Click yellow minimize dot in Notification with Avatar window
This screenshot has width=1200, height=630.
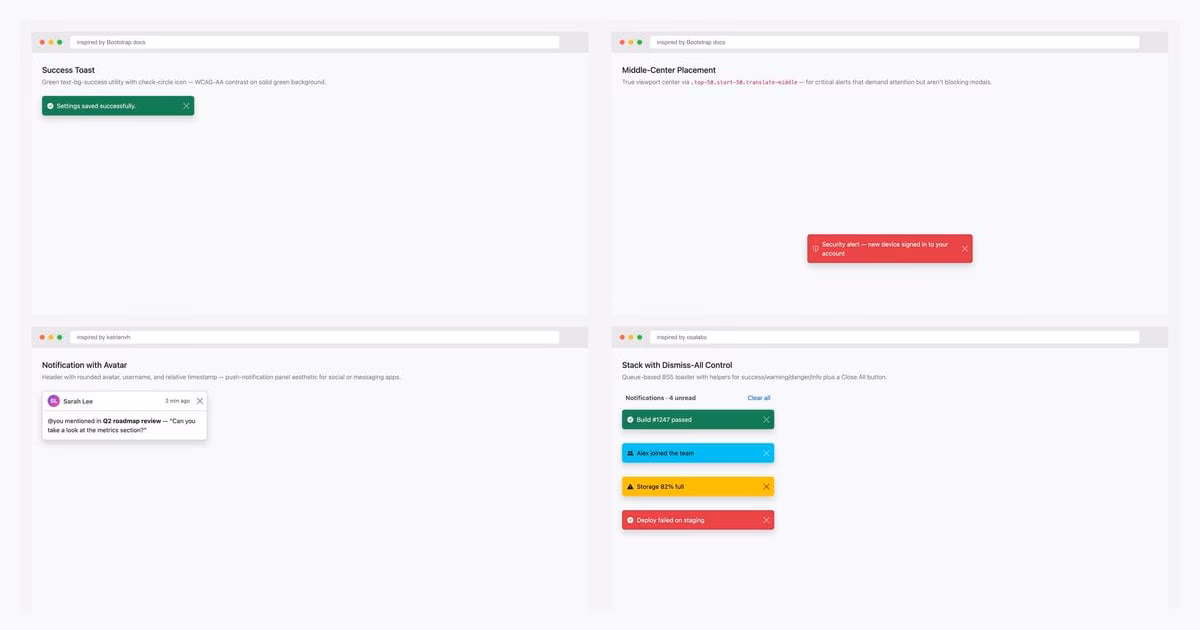(51, 337)
